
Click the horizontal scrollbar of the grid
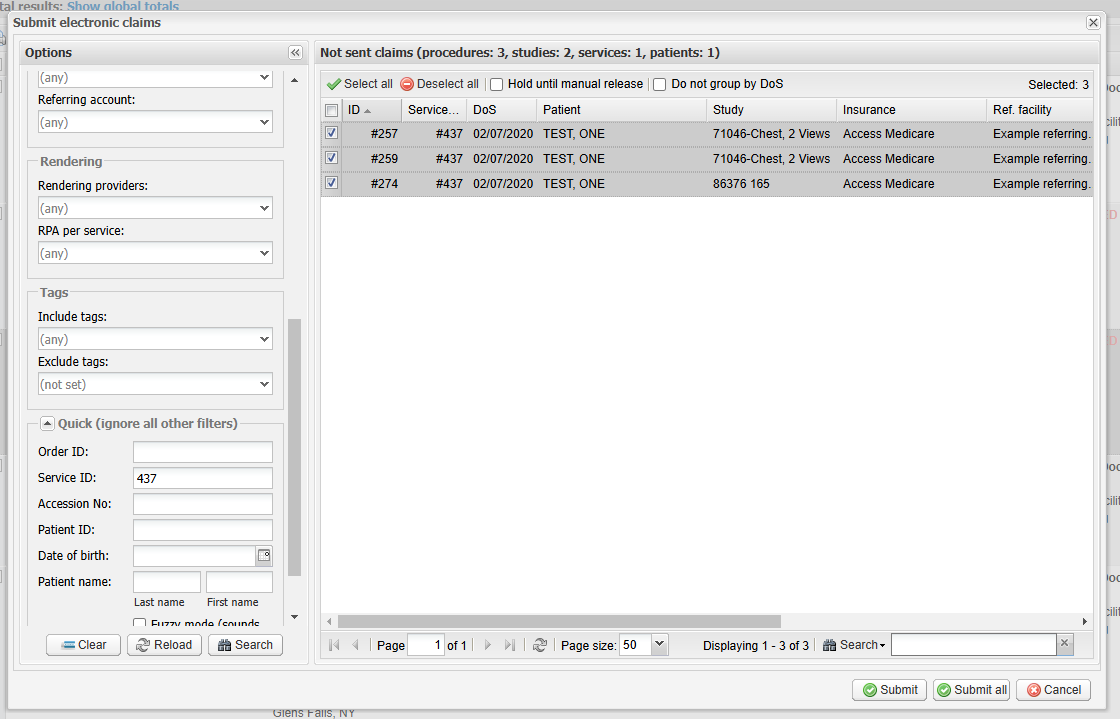[x=560, y=621]
